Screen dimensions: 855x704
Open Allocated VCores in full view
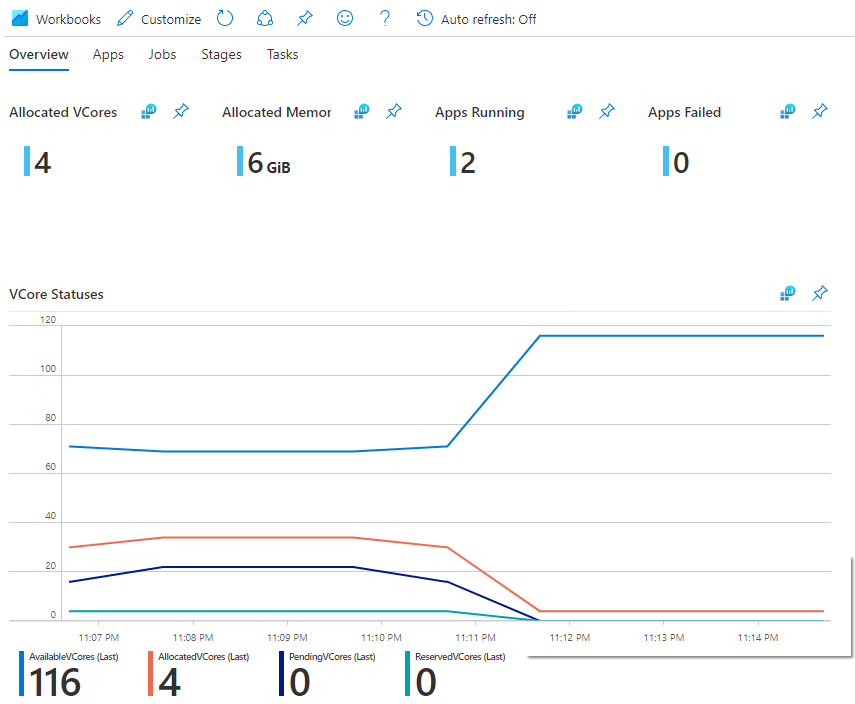(x=148, y=112)
